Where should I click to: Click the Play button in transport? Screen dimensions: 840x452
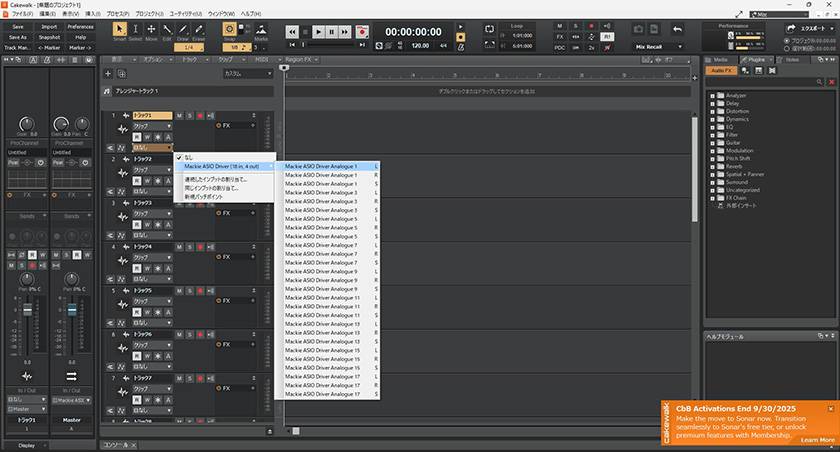pyautogui.click(x=319, y=32)
